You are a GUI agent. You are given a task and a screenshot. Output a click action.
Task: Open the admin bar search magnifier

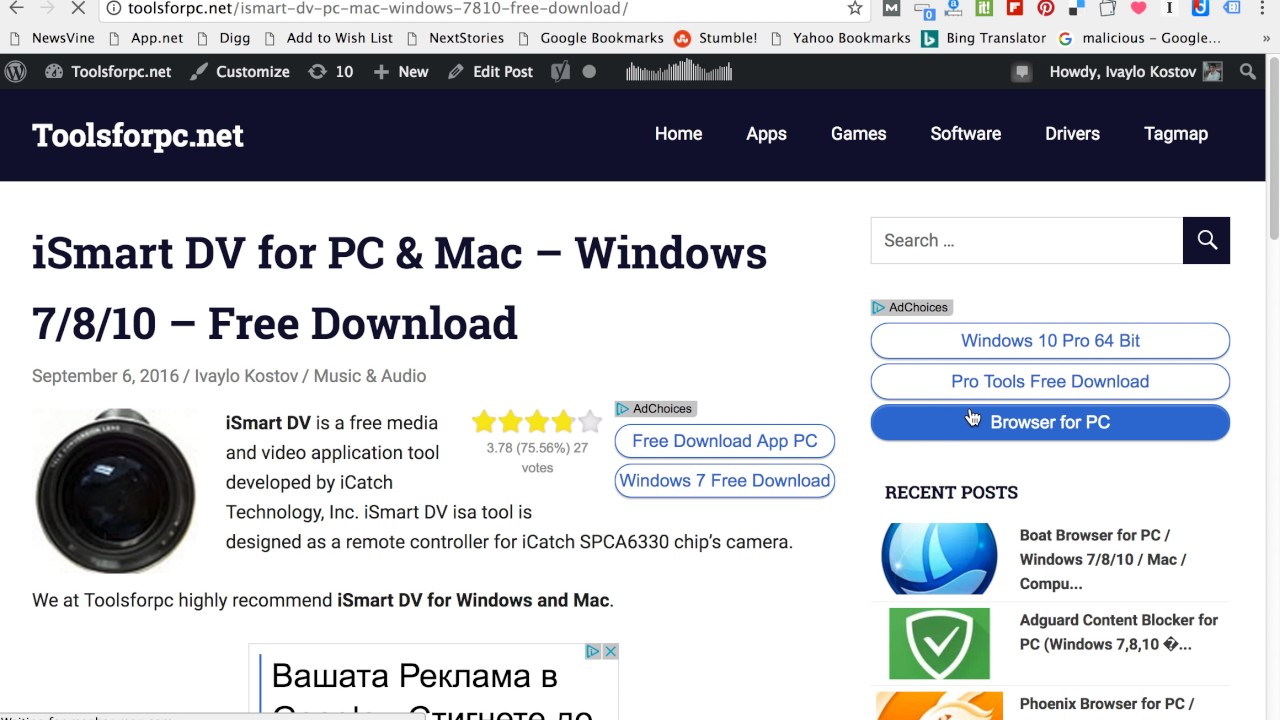pos(1247,72)
